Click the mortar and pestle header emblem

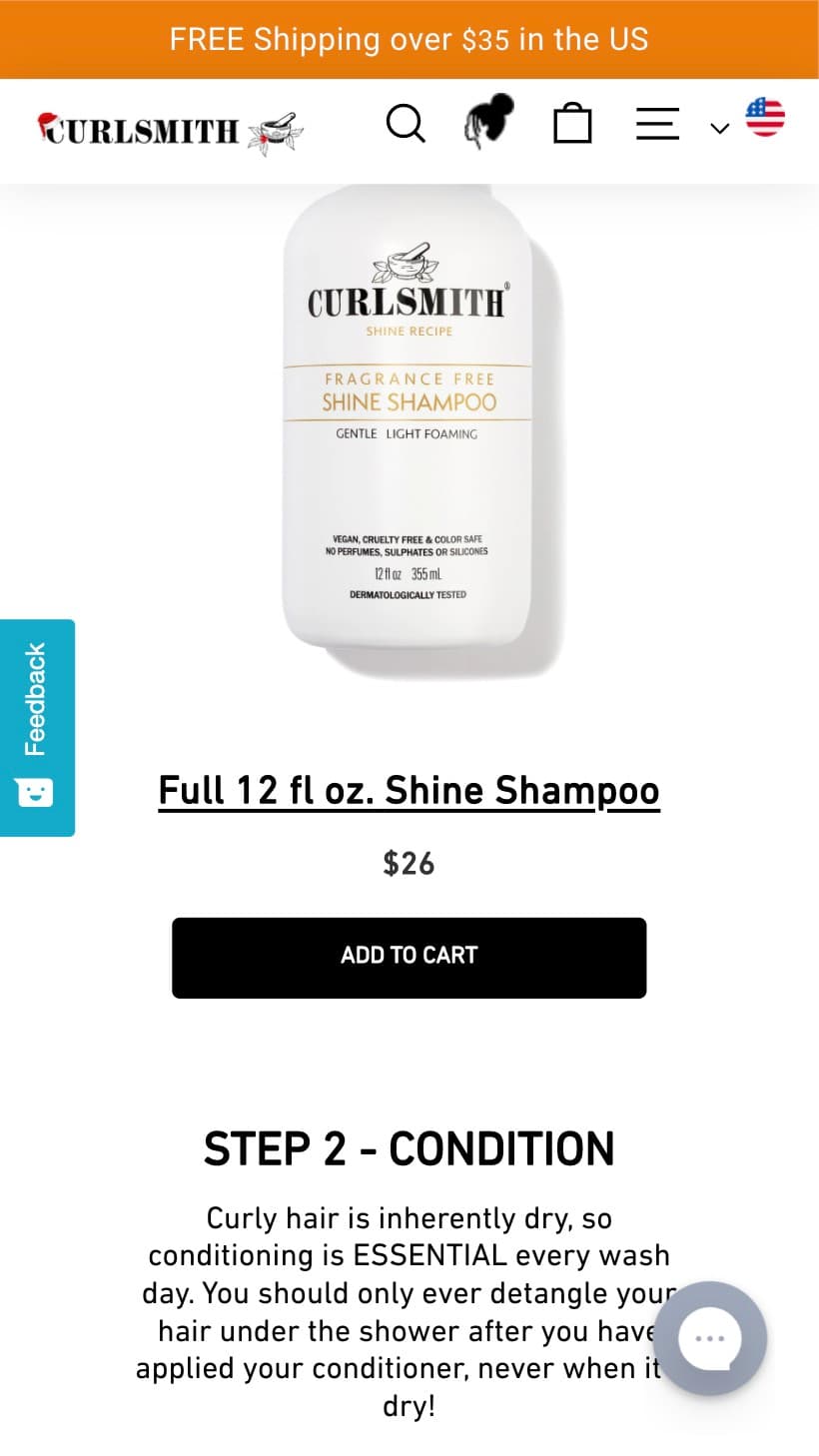(275, 134)
